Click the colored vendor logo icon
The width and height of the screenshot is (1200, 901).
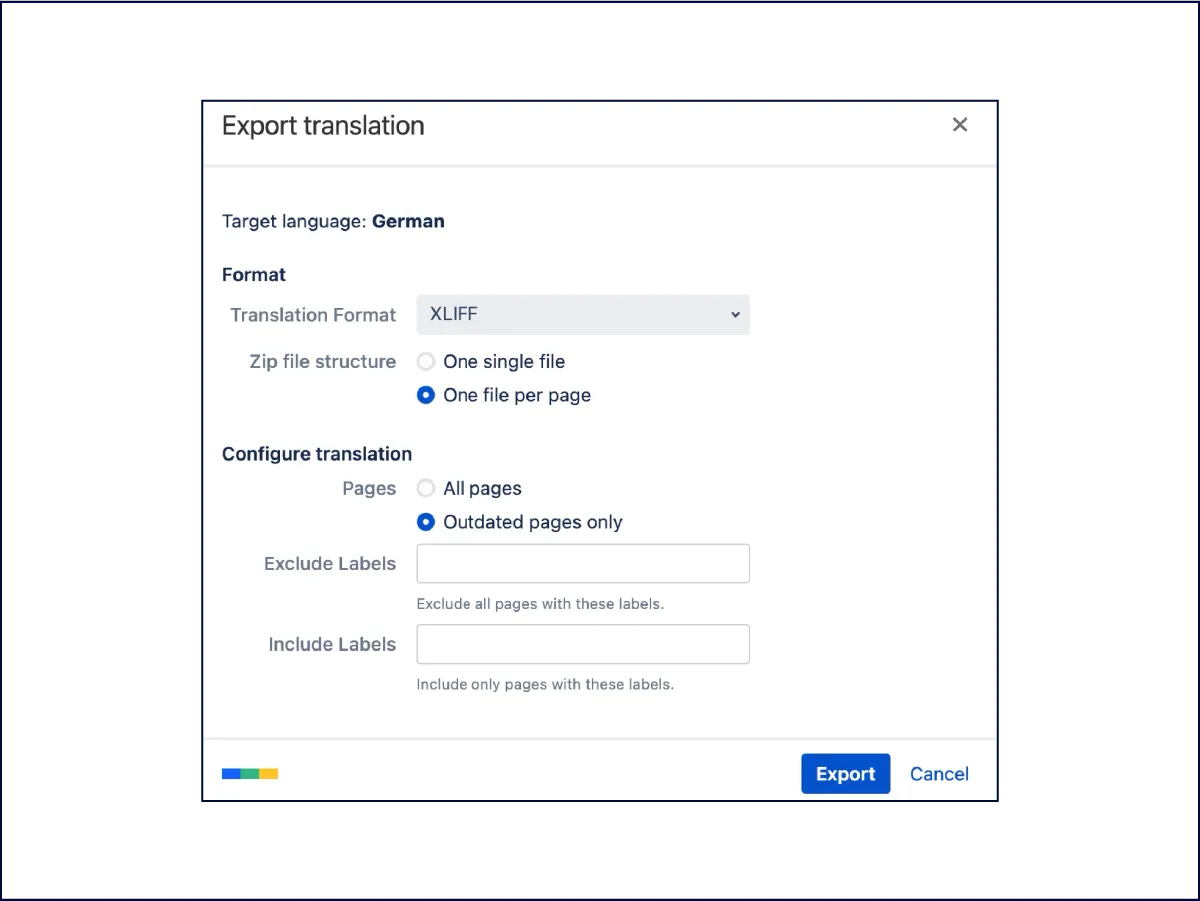tap(250, 774)
